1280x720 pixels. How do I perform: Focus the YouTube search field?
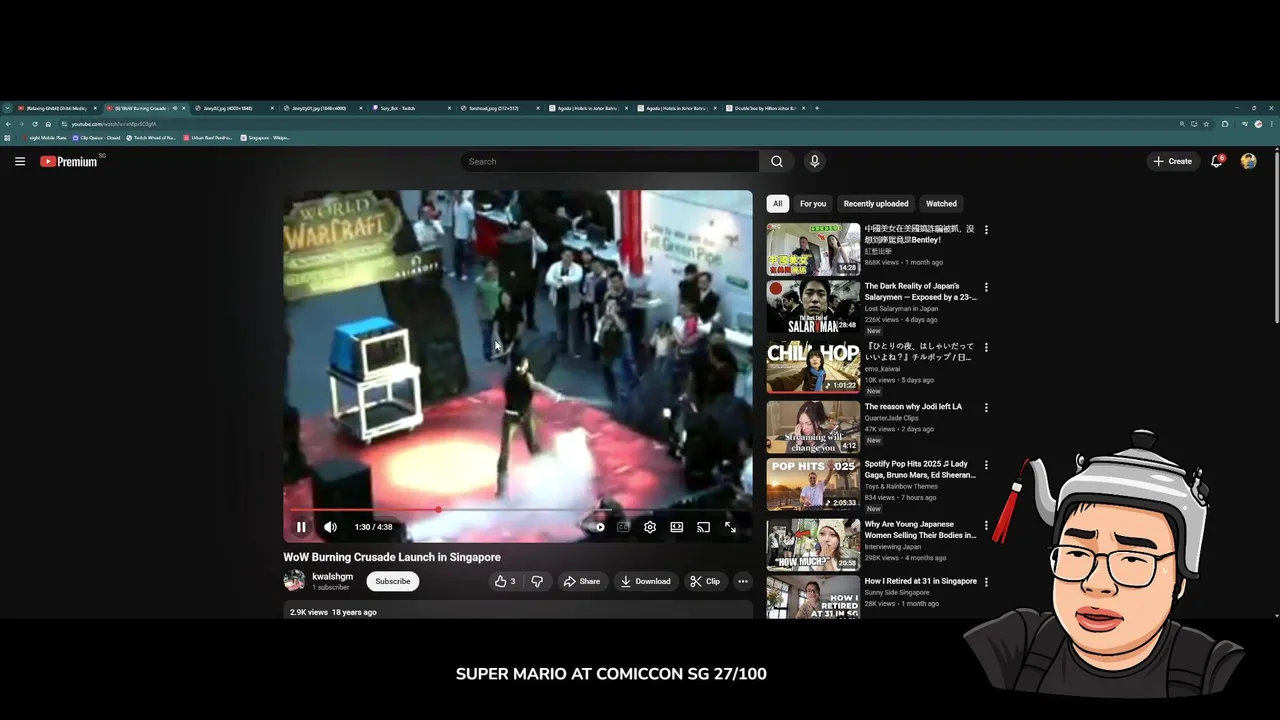click(610, 161)
